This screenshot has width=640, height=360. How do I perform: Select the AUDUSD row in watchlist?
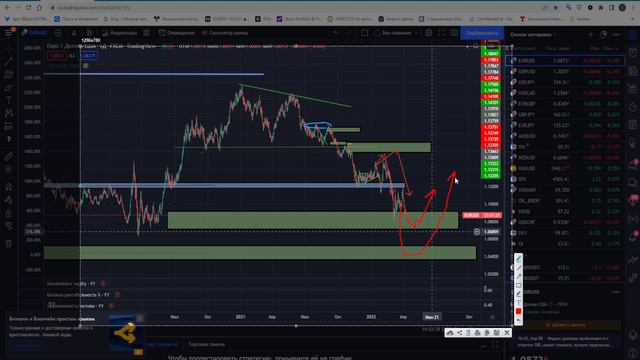565,136
